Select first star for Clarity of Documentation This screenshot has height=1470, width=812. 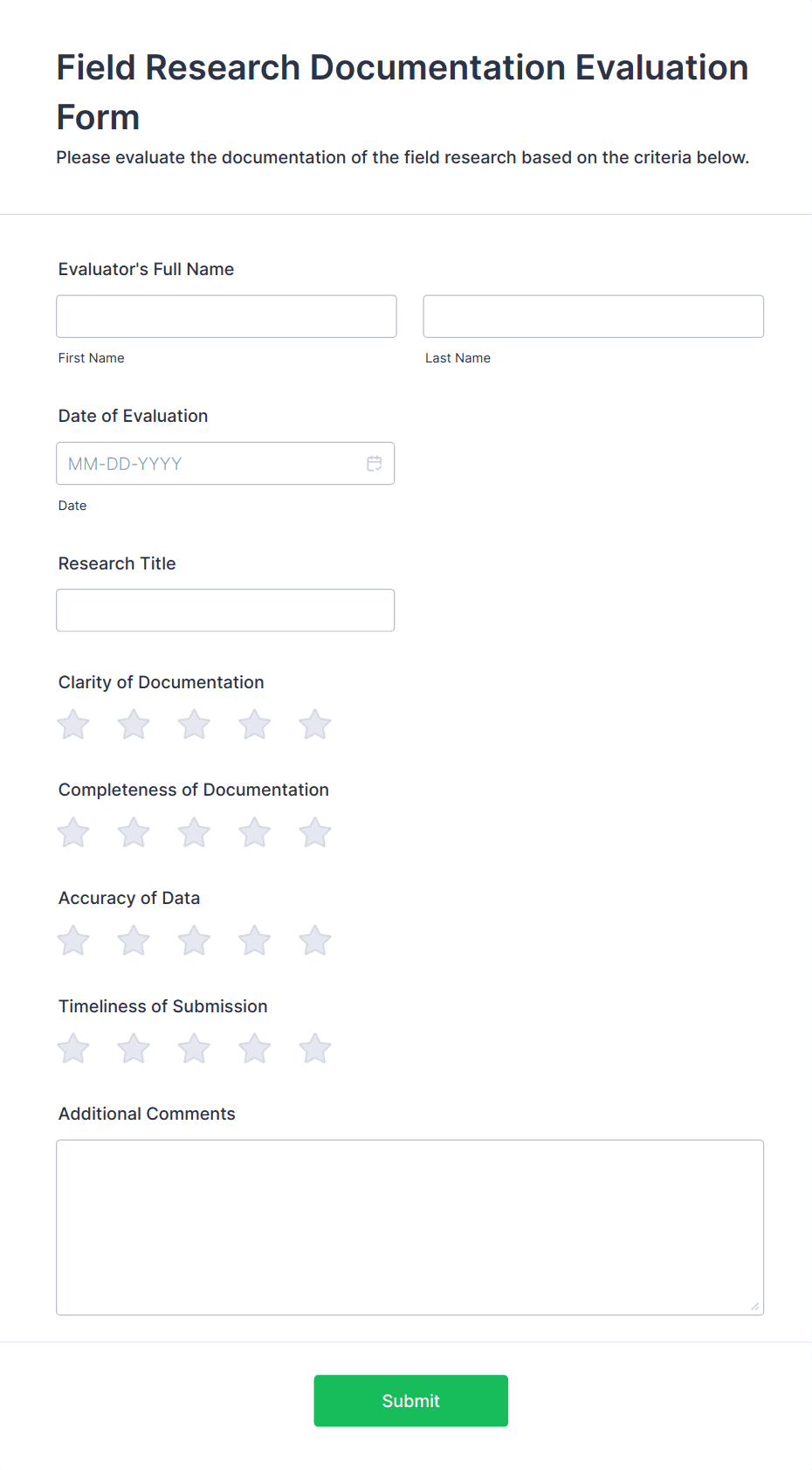[x=72, y=724]
